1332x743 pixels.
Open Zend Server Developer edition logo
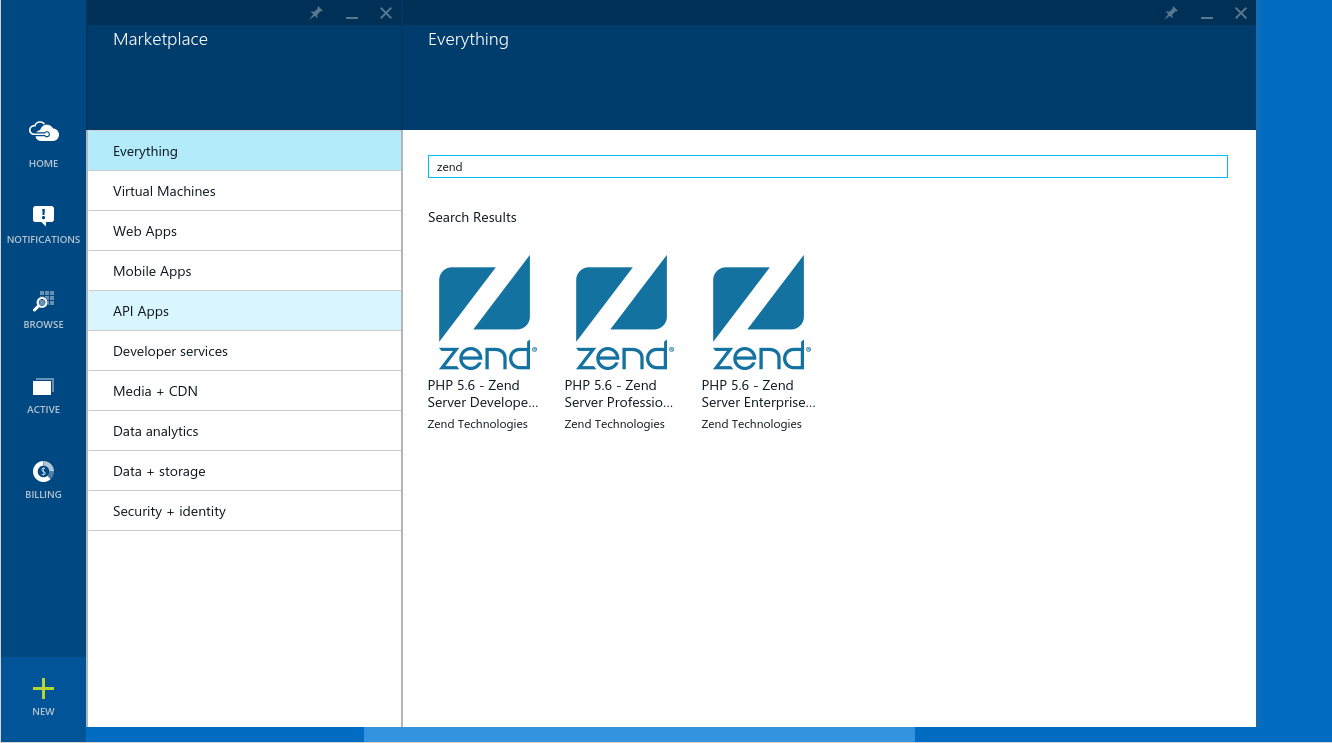(487, 312)
